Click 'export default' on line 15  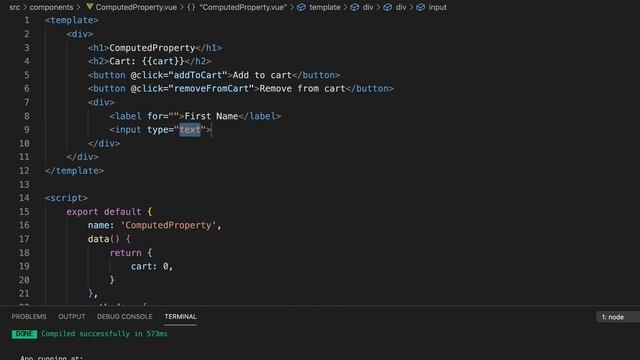104,211
